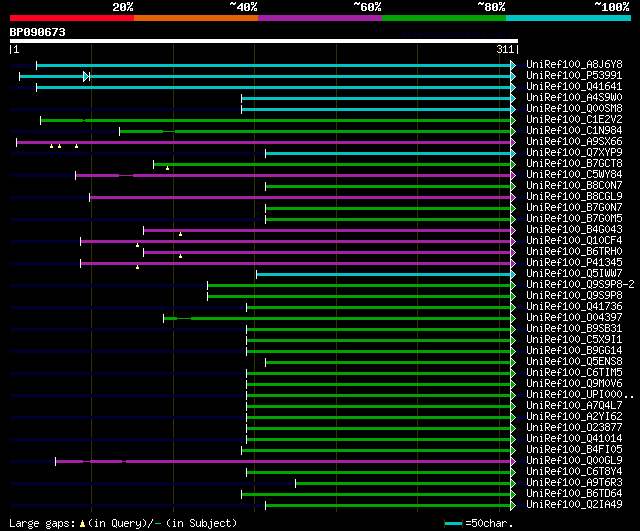Click the end arrow of UniRef100_Q00GL9 alignment
The height and width of the screenshot is (531, 640).
513,461
